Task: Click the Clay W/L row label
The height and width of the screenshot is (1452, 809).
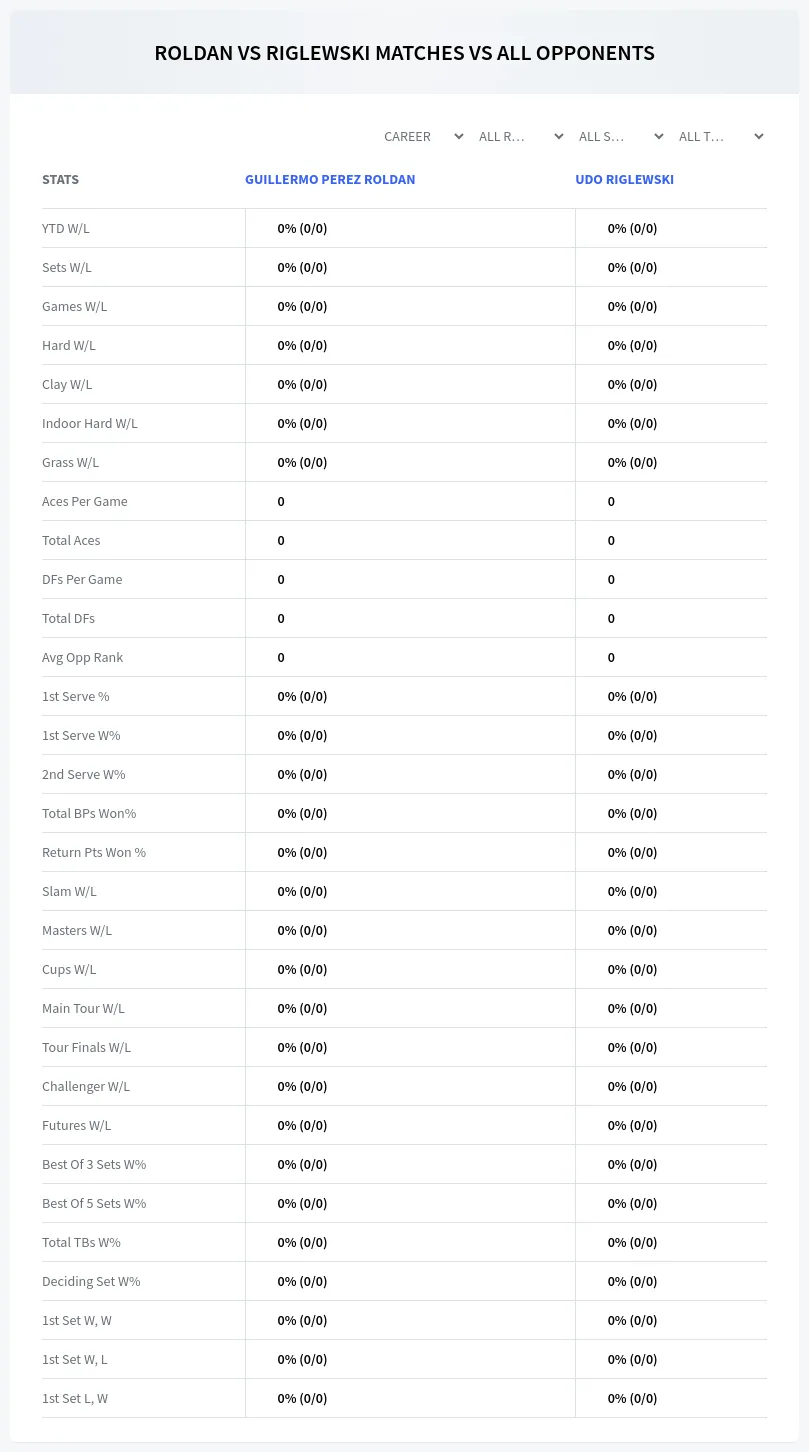Action: [67, 384]
